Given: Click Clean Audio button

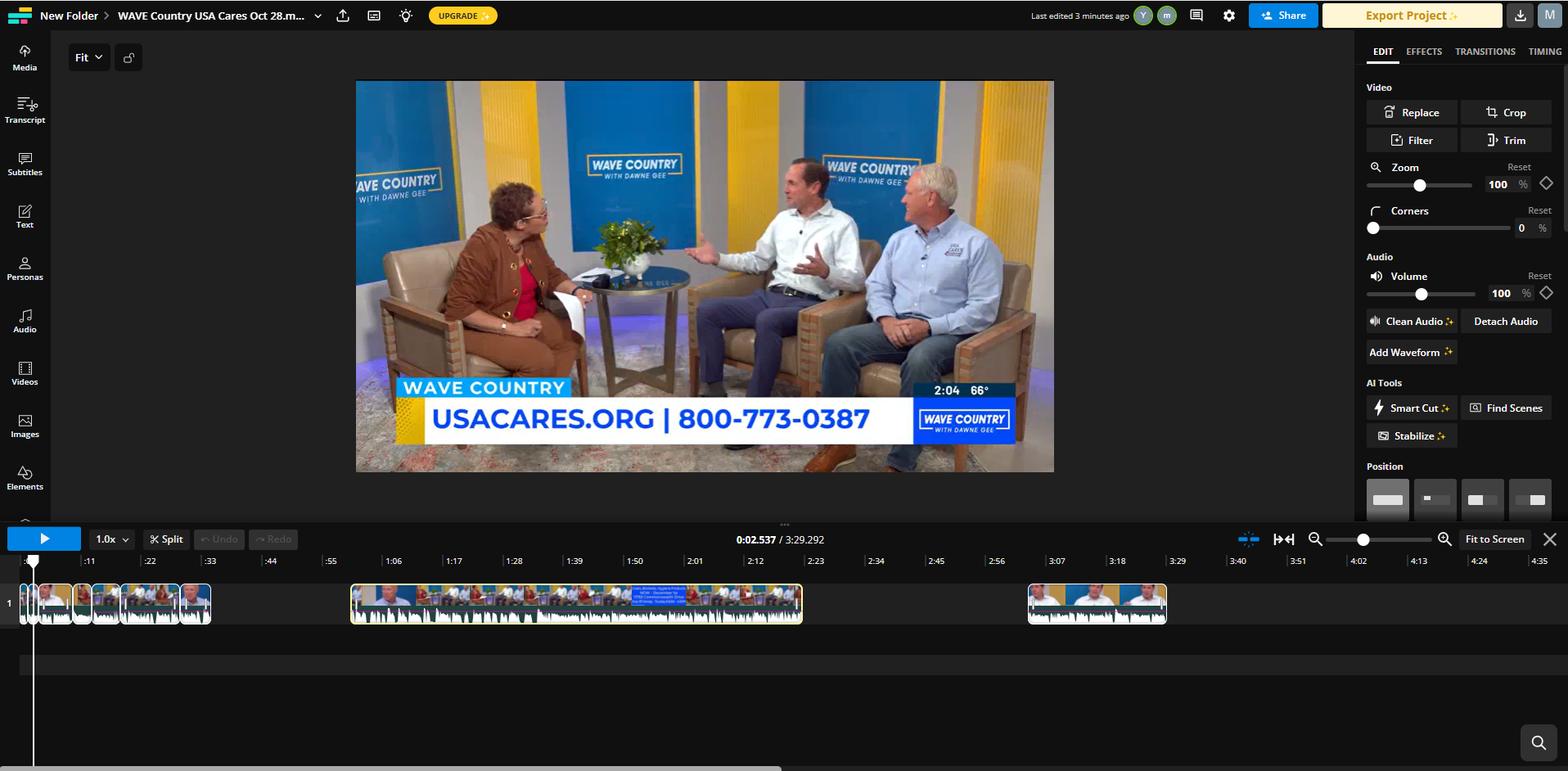Looking at the screenshot, I should coord(1412,322).
